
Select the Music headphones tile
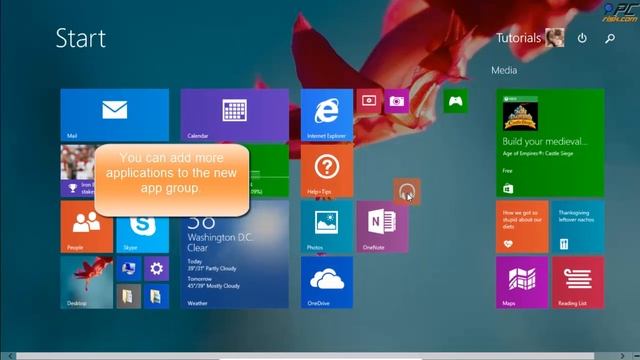coord(407,191)
